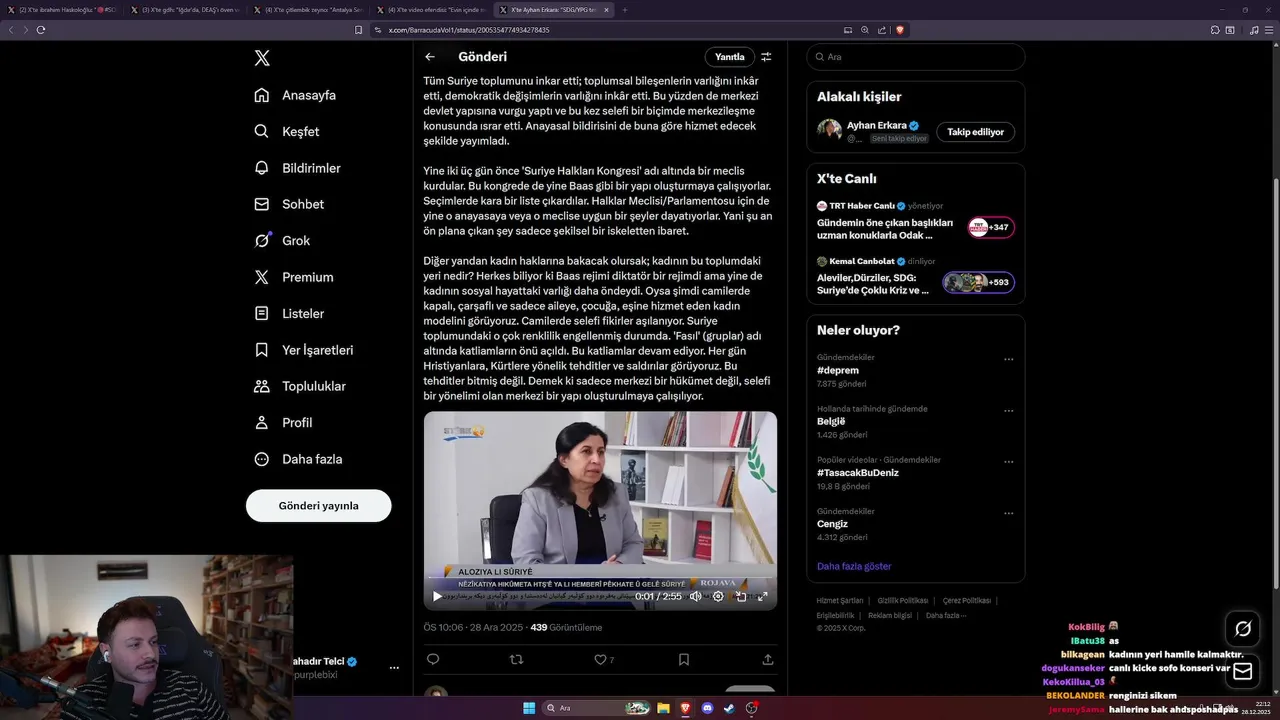
Task: Click the Gönderi yayınla button
Action: (x=318, y=505)
